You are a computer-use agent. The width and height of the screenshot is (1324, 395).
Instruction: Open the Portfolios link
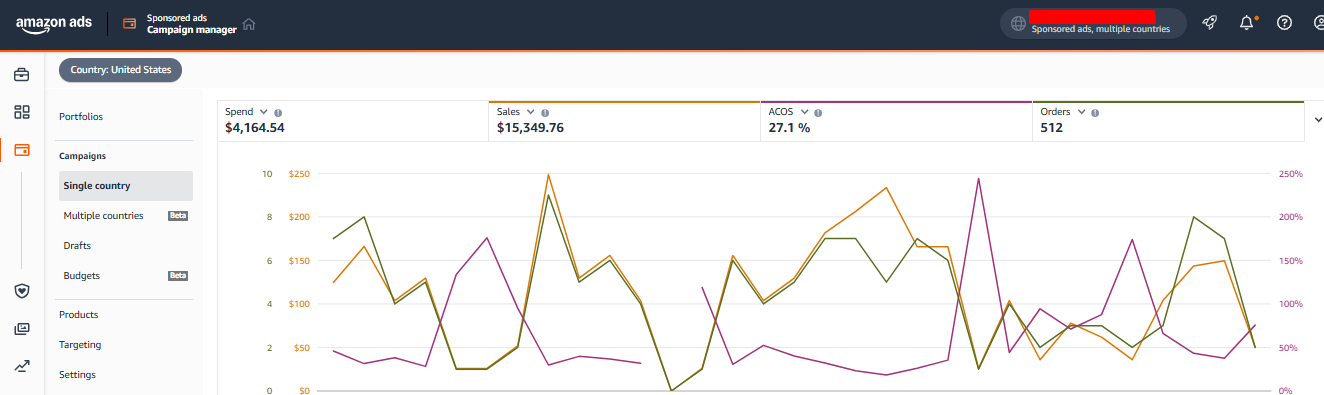[81, 117]
